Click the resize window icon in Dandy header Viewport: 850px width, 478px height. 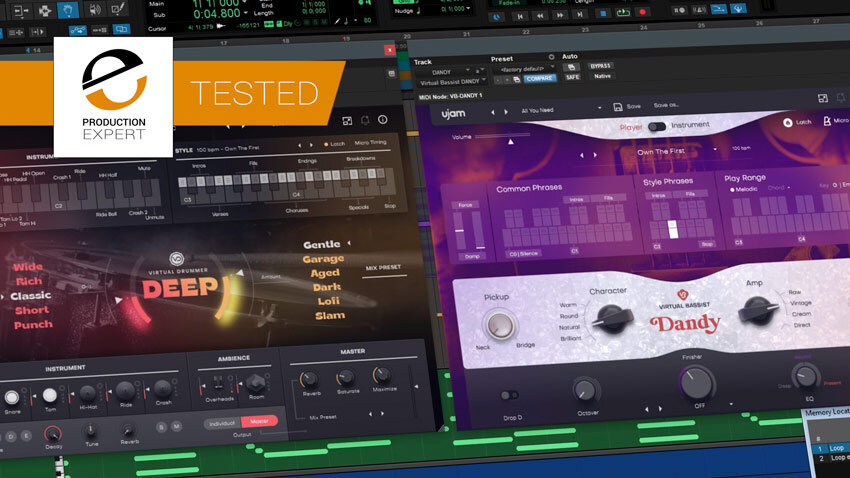point(822,98)
